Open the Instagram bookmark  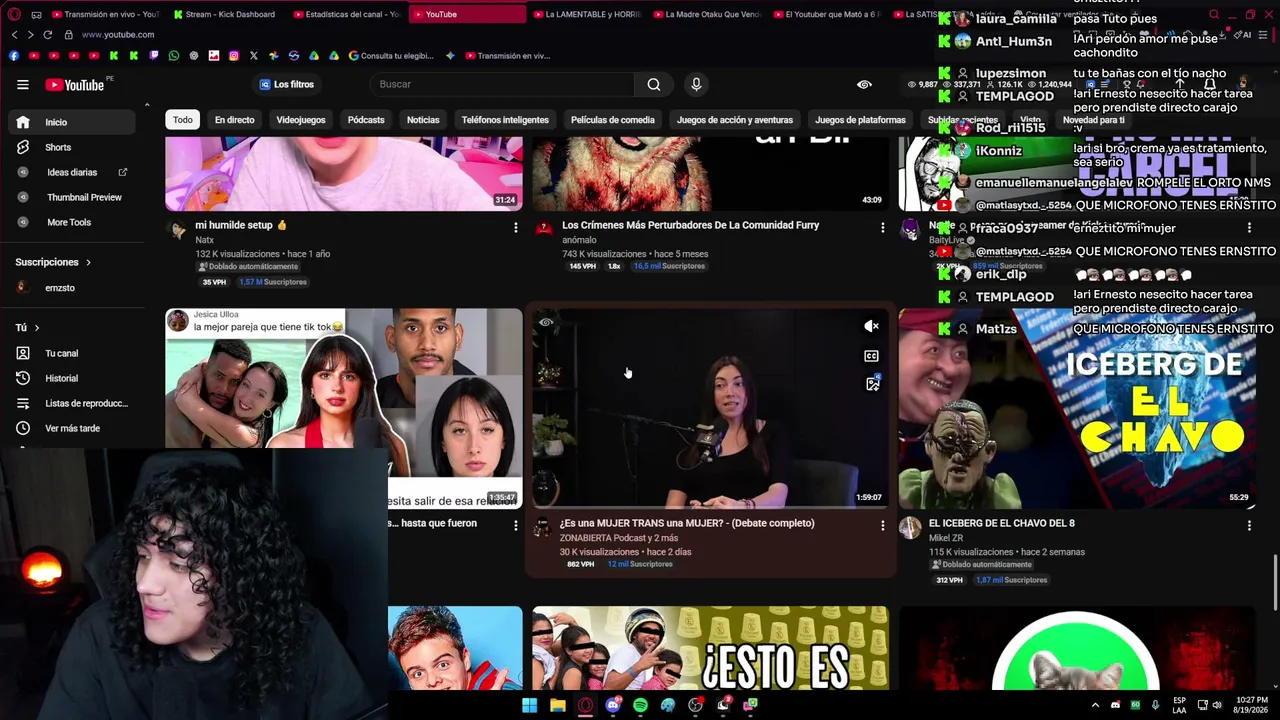pyautogui.click(x=233, y=56)
